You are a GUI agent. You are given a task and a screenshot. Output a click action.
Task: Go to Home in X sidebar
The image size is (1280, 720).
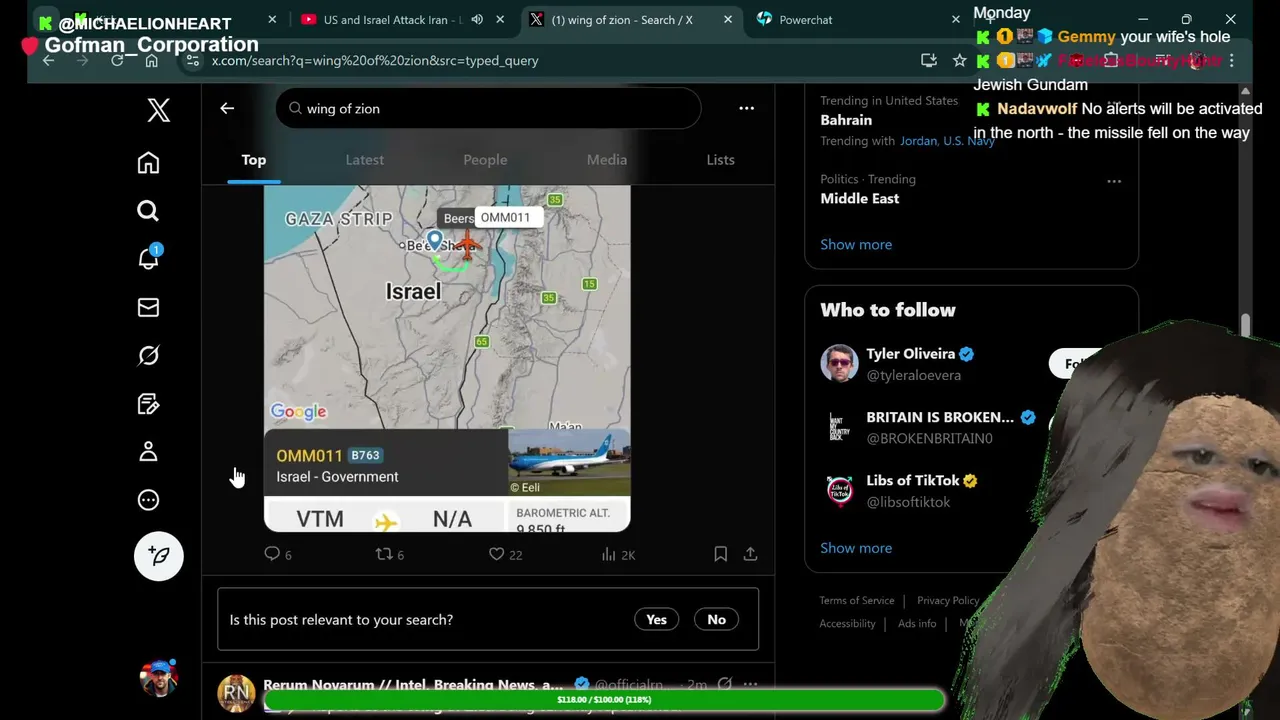[148, 162]
